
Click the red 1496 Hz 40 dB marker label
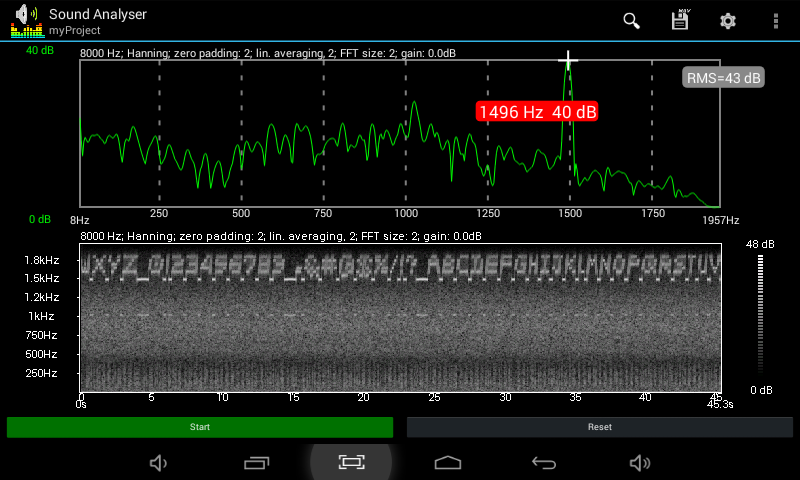click(x=537, y=112)
